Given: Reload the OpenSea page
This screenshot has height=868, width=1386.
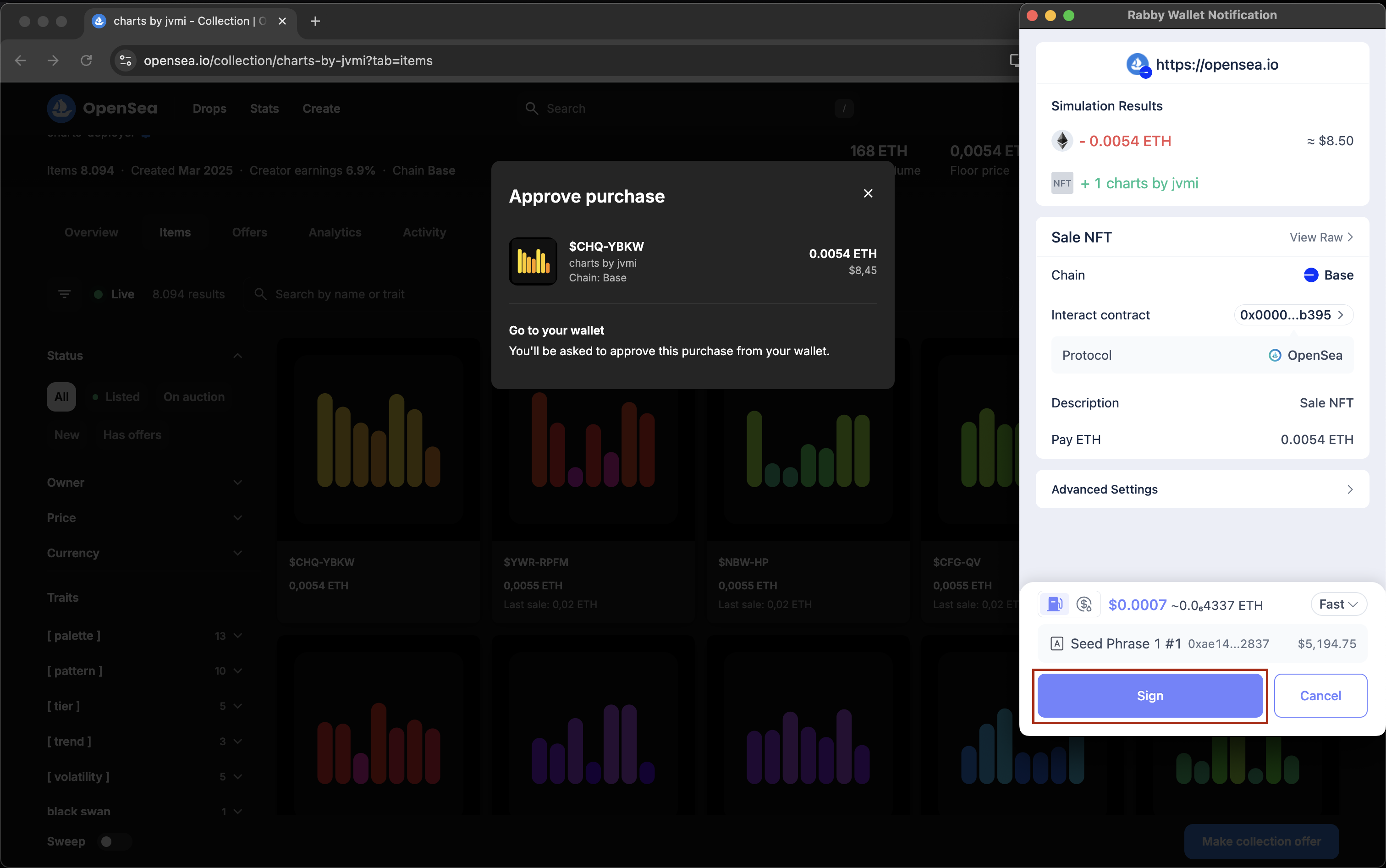Looking at the screenshot, I should [86, 60].
